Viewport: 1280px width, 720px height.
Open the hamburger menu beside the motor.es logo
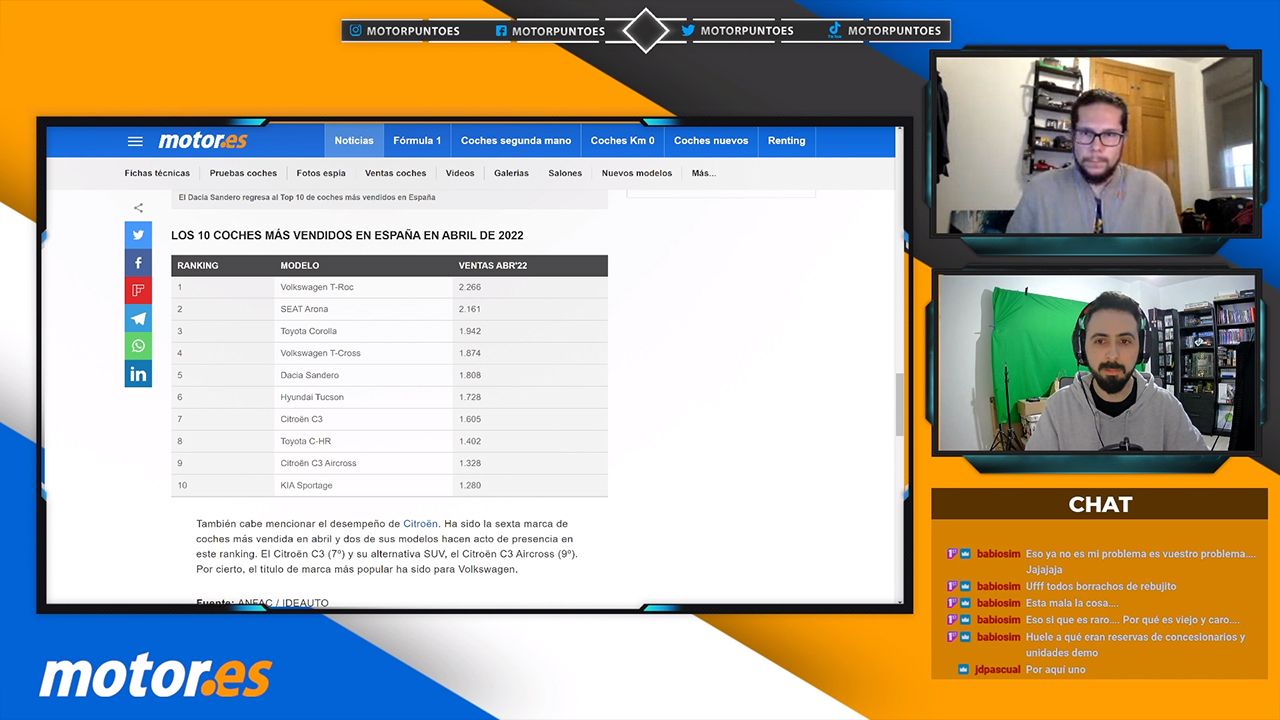[135, 142]
